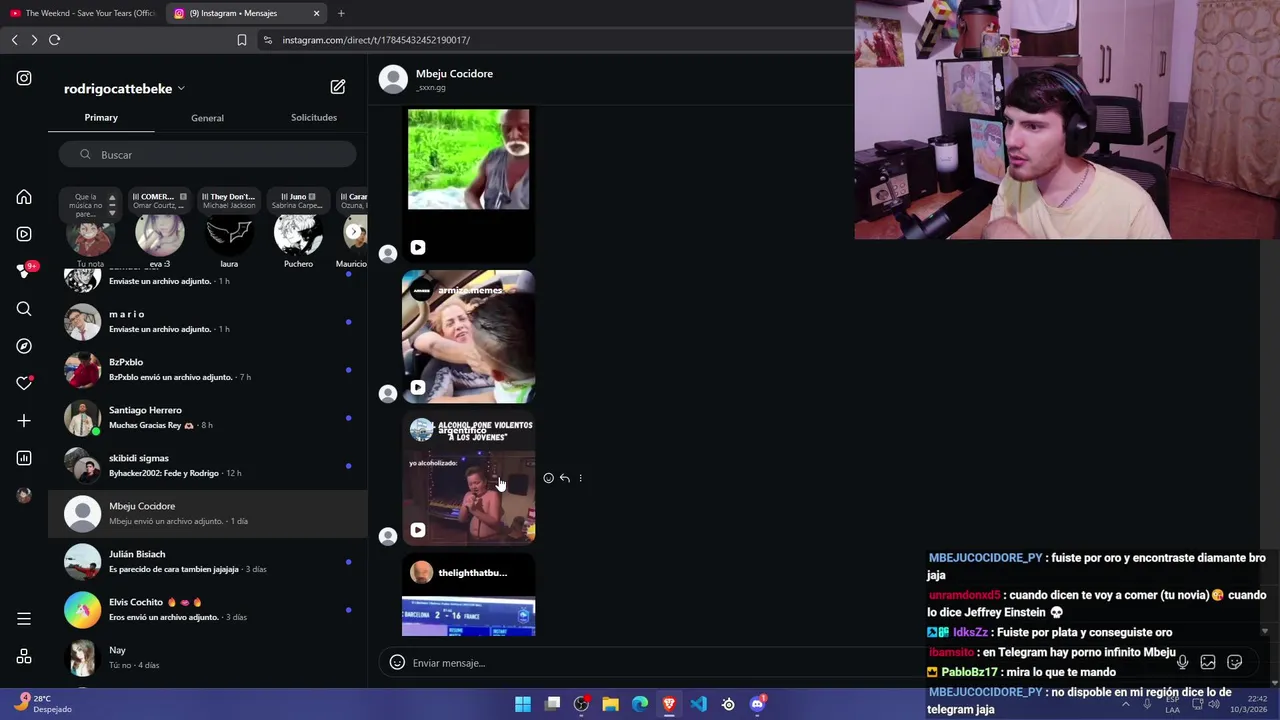Play the armiza.memes shared reel

(468, 337)
